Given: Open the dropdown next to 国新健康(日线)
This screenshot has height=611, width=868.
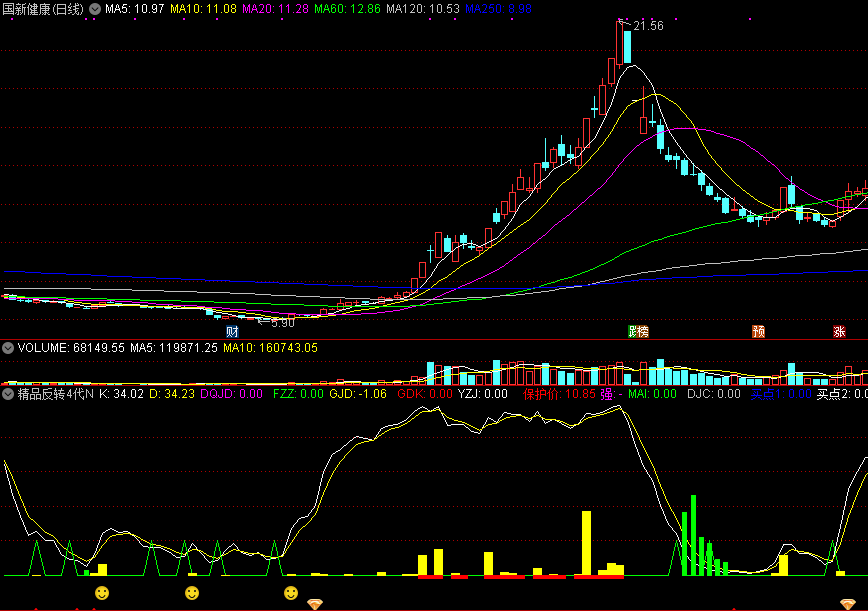Looking at the screenshot, I should point(95,9).
